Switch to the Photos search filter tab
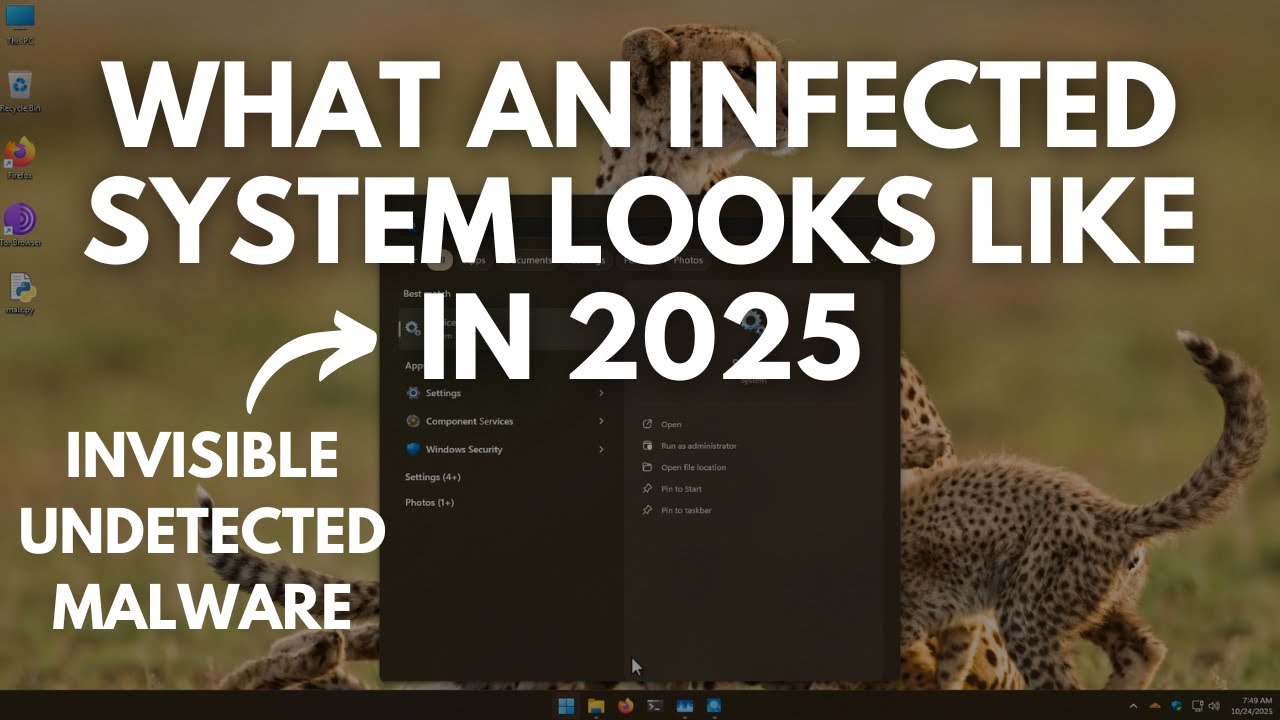This screenshot has width=1280, height=720. tap(688, 260)
